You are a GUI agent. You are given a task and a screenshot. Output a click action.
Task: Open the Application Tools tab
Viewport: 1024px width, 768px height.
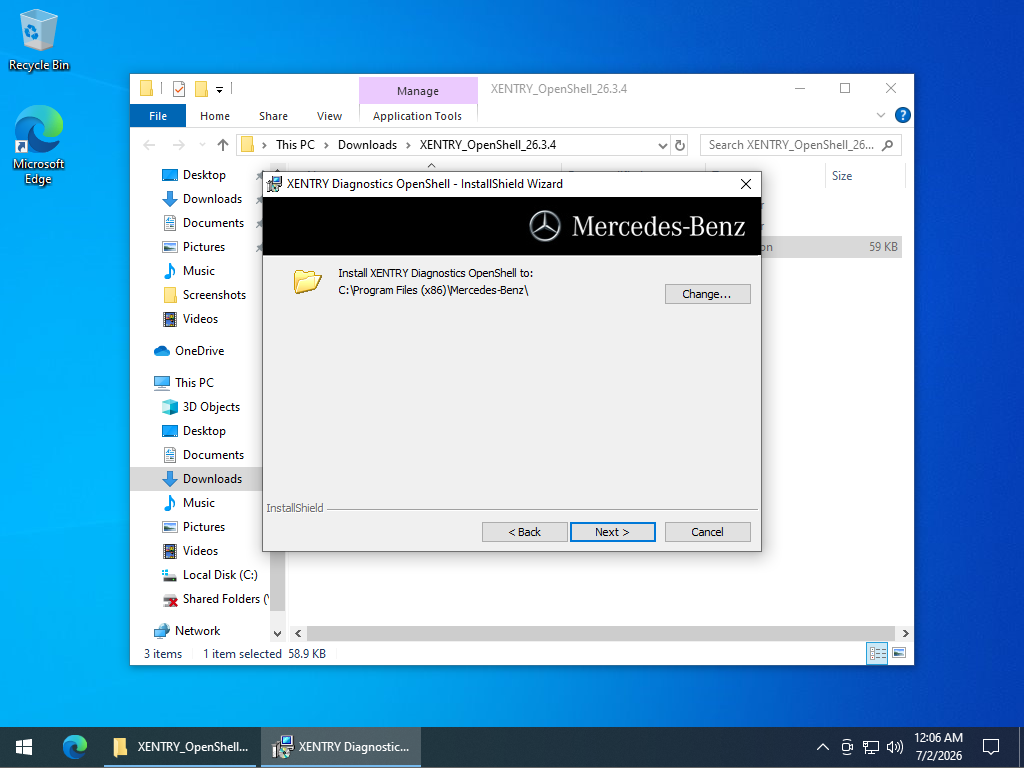coord(417,116)
